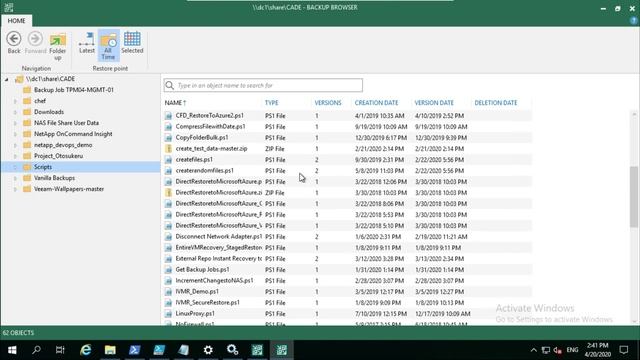Expand the Vanilla Backups node
Image resolution: width=640 pixels, height=360 pixels.
(x=16, y=178)
